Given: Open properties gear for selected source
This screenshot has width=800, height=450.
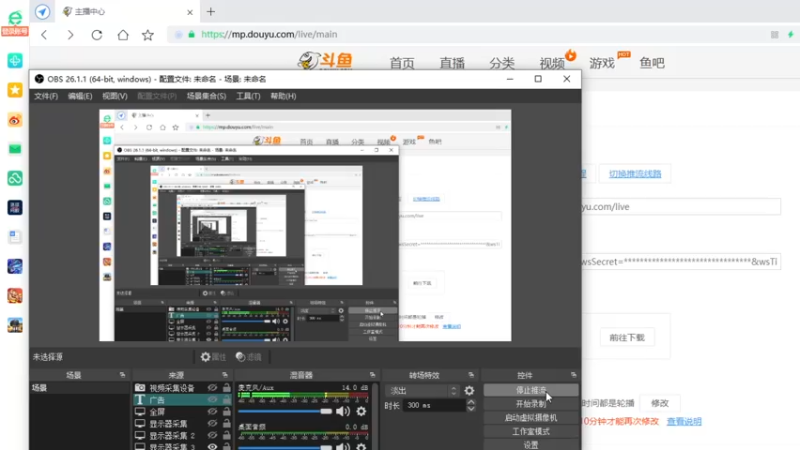Looking at the screenshot, I should click(x=206, y=357).
